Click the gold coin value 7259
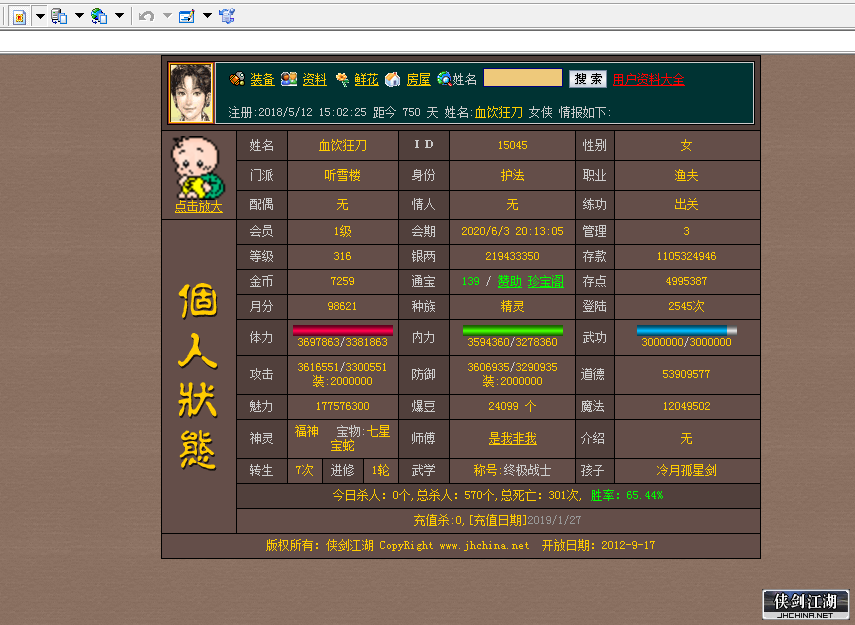Viewport: 855px width, 625px height. coord(342,281)
